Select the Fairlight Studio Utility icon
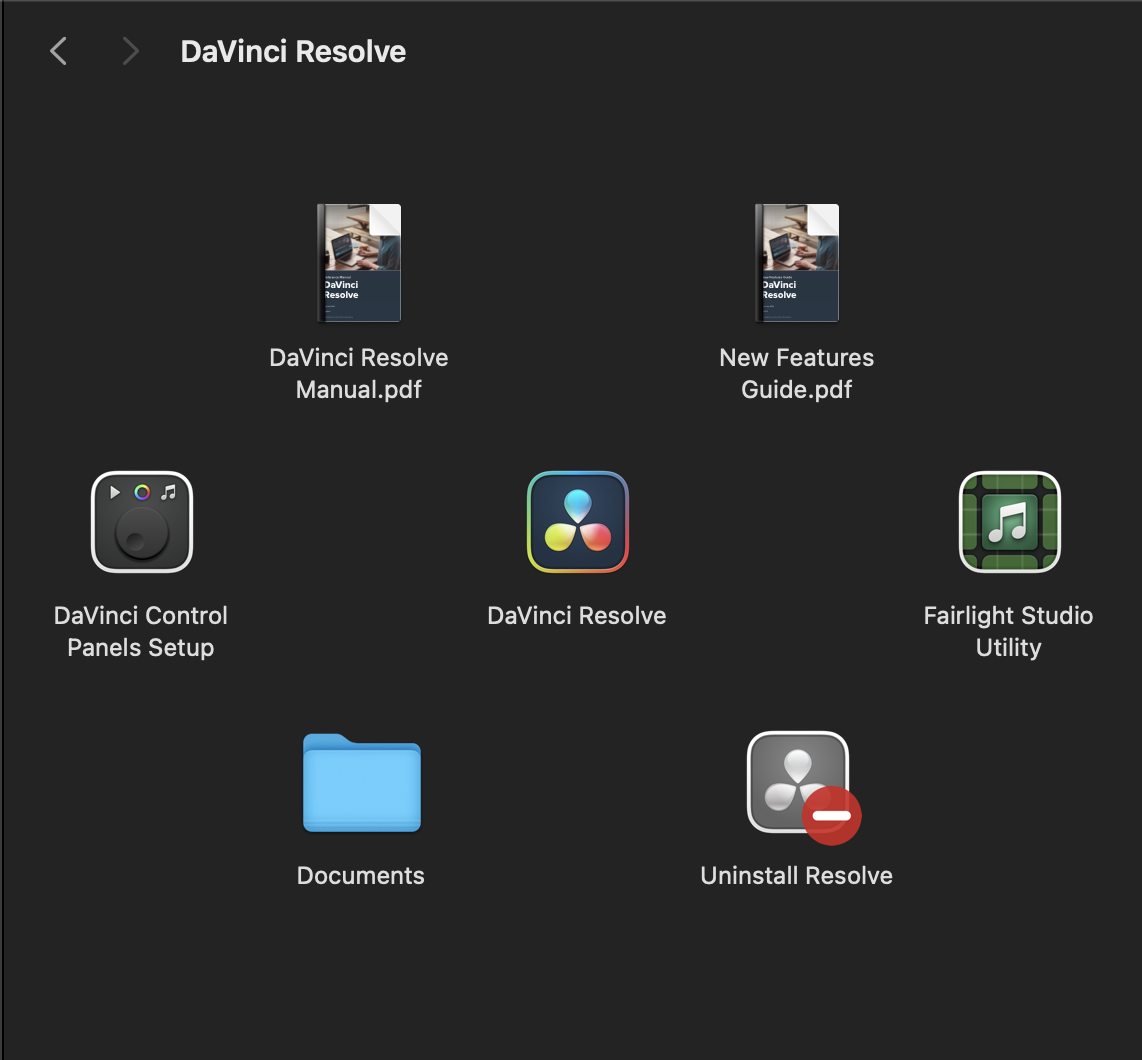1142x1060 pixels. click(1008, 522)
